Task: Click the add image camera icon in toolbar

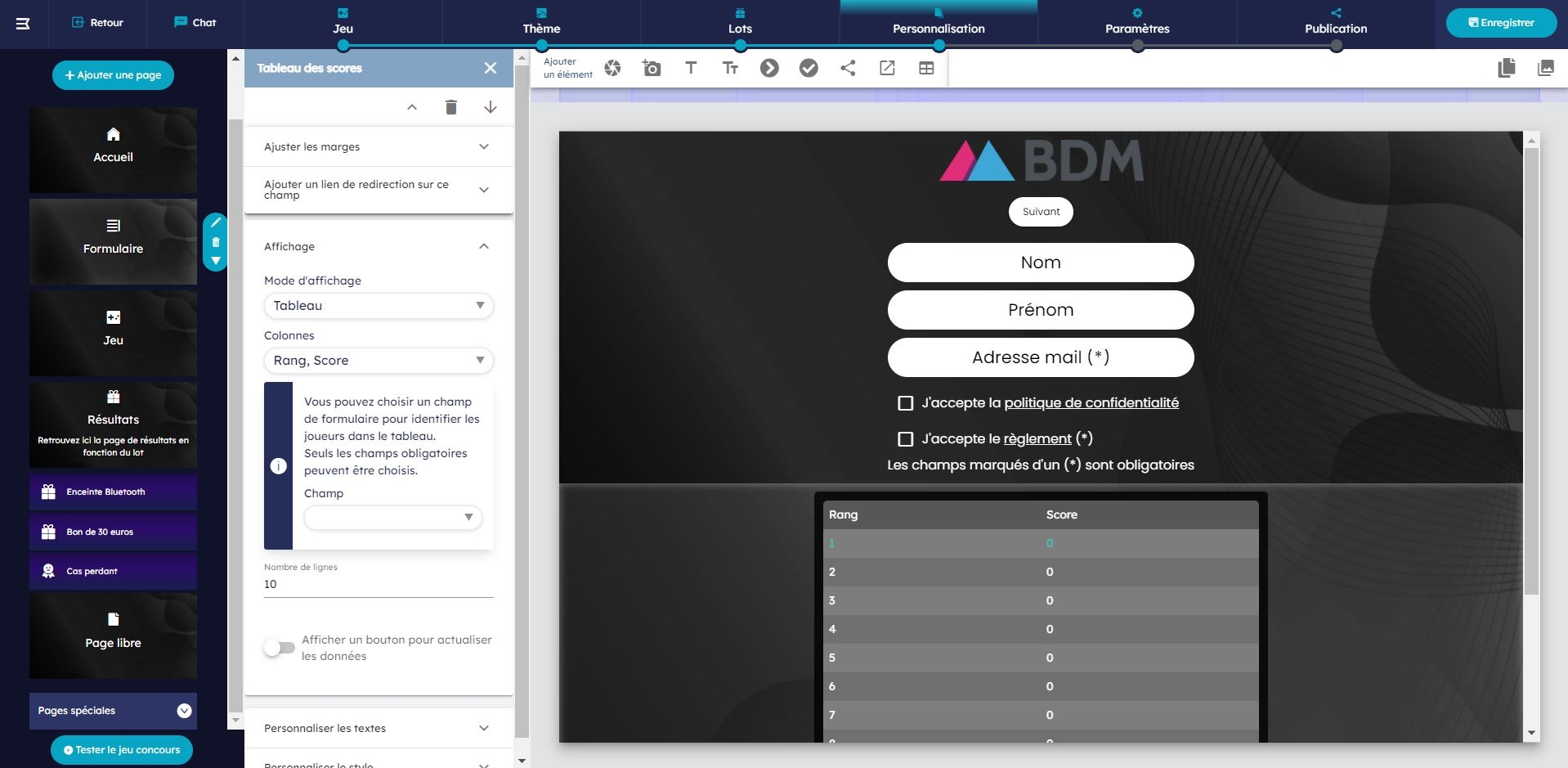Action: [x=652, y=68]
